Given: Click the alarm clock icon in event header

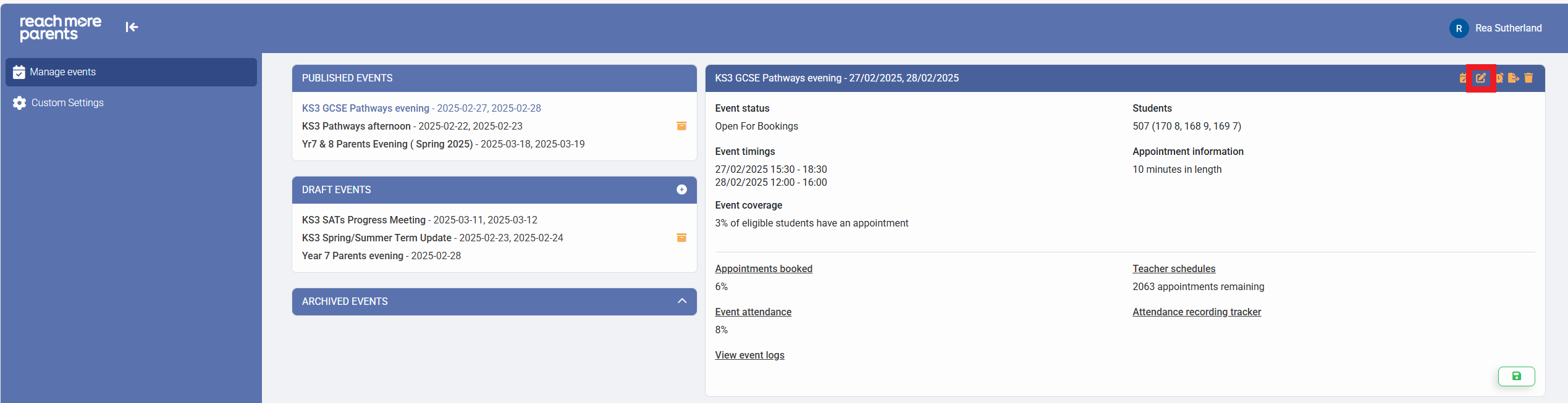Looking at the screenshot, I should [x=1499, y=78].
